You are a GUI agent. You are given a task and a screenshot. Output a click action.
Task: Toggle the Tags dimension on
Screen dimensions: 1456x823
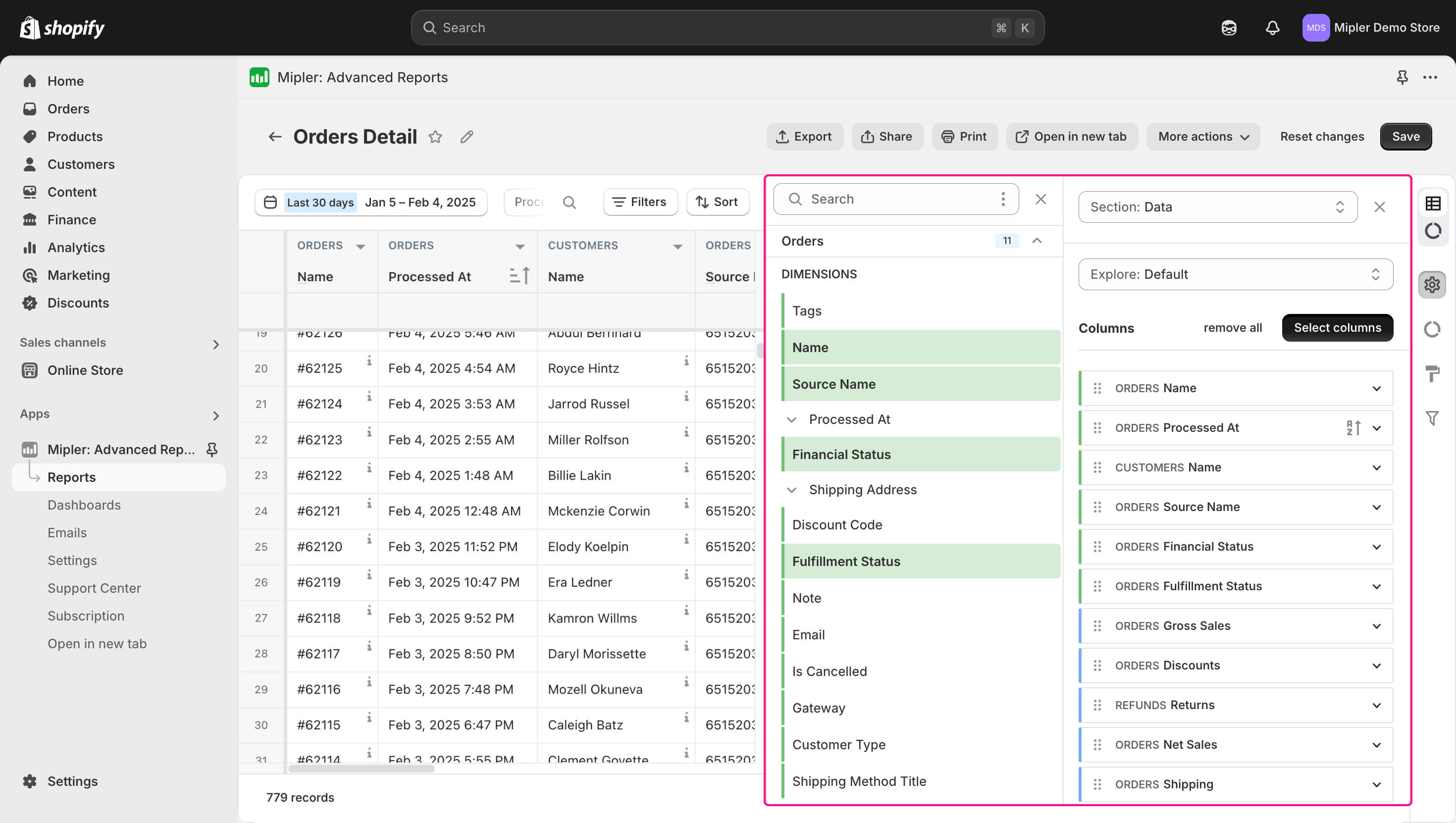[807, 311]
